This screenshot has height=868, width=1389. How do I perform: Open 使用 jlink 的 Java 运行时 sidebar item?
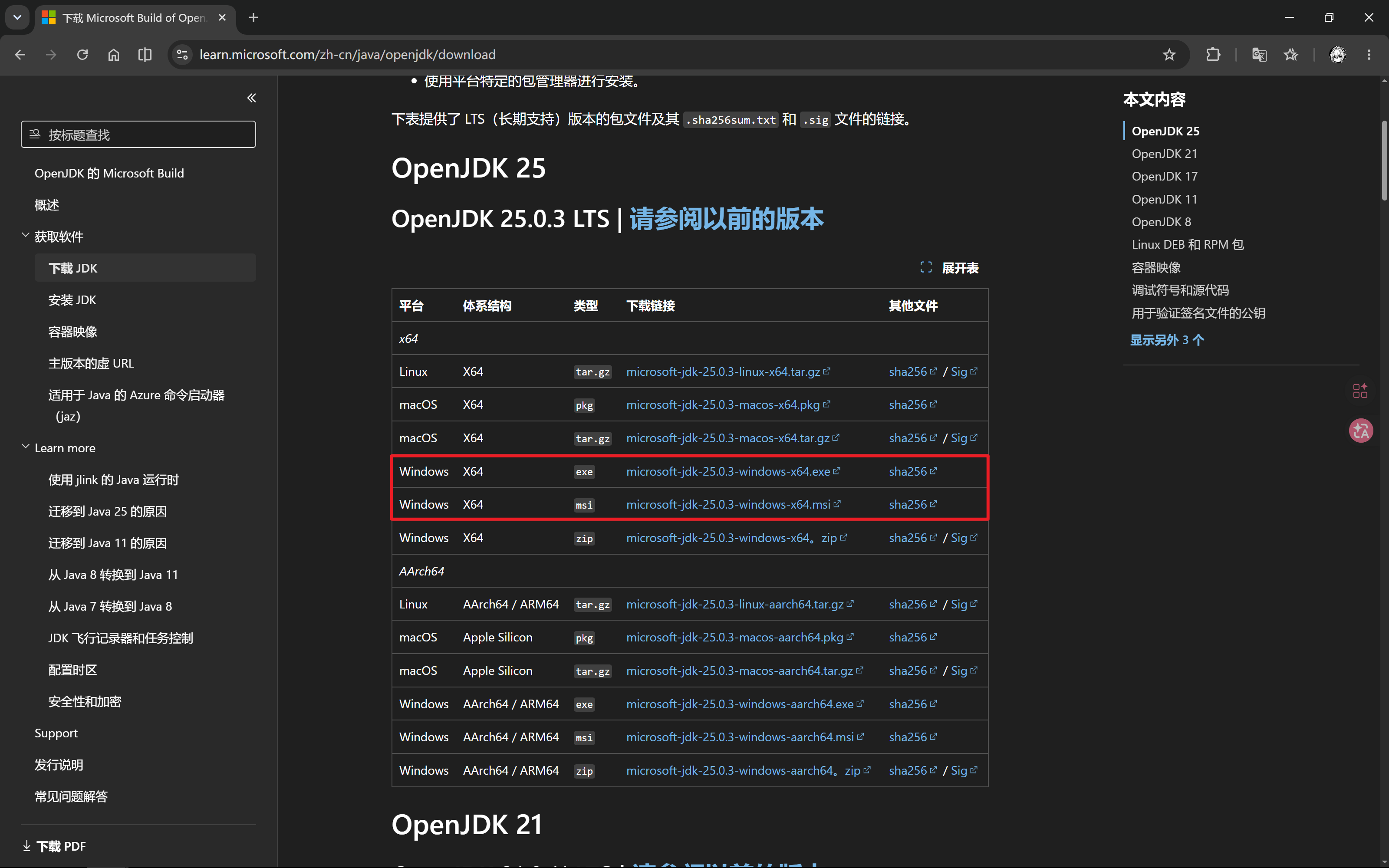pos(114,479)
